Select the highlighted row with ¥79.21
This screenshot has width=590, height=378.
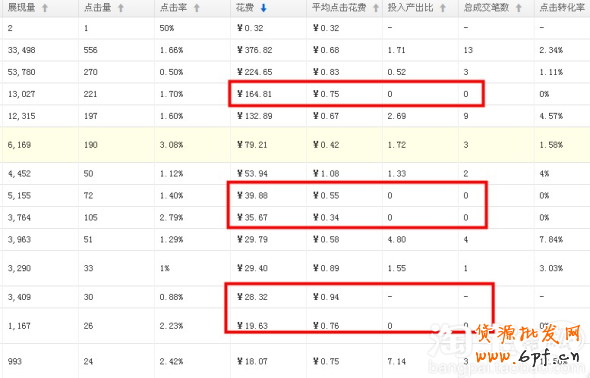[x=295, y=145]
